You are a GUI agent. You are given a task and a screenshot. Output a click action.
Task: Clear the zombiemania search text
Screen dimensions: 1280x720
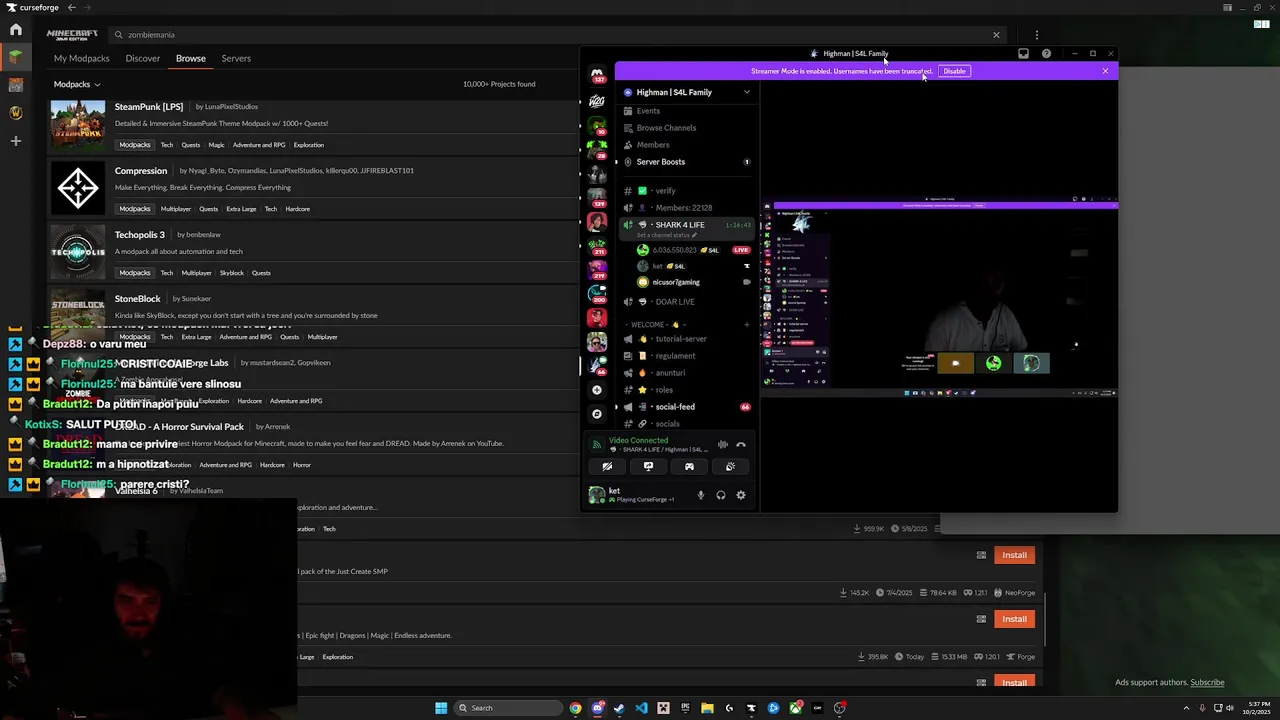point(996,35)
